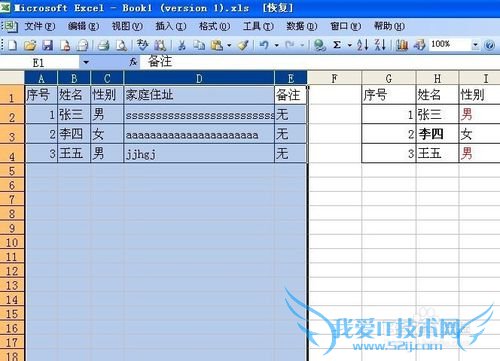Toggle the Drawing toolbar icon
This screenshot has height=361, width=500.
click(x=419, y=45)
